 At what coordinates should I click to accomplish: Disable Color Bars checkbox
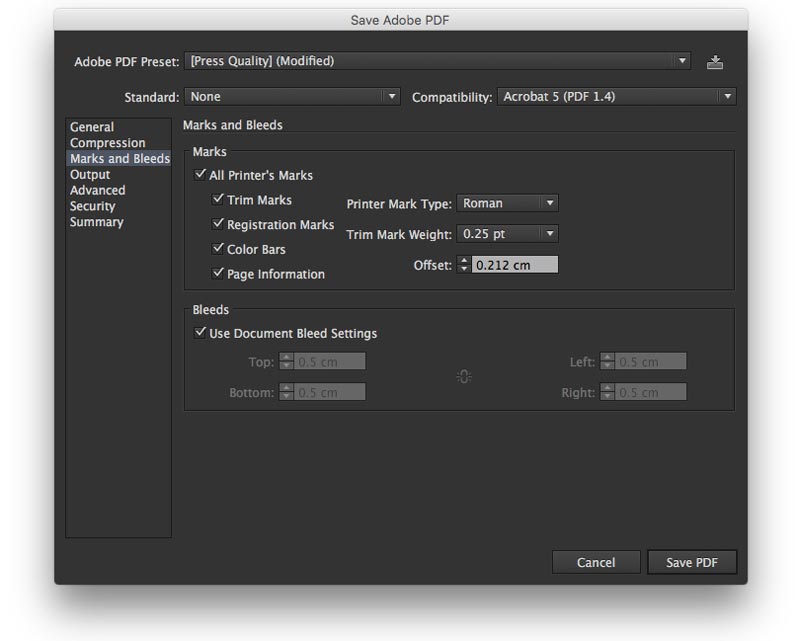click(x=218, y=249)
